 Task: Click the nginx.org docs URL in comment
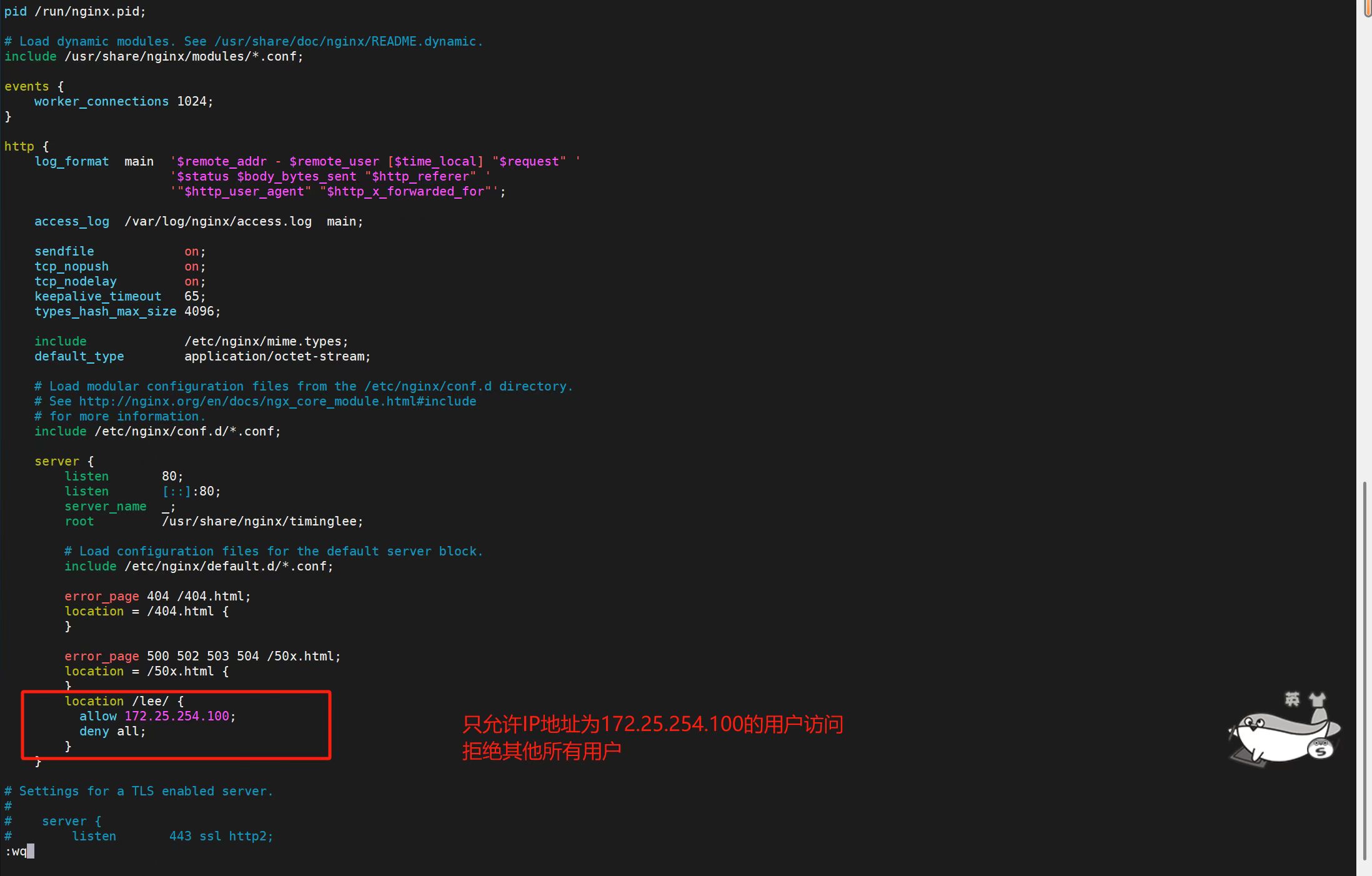coord(277,401)
